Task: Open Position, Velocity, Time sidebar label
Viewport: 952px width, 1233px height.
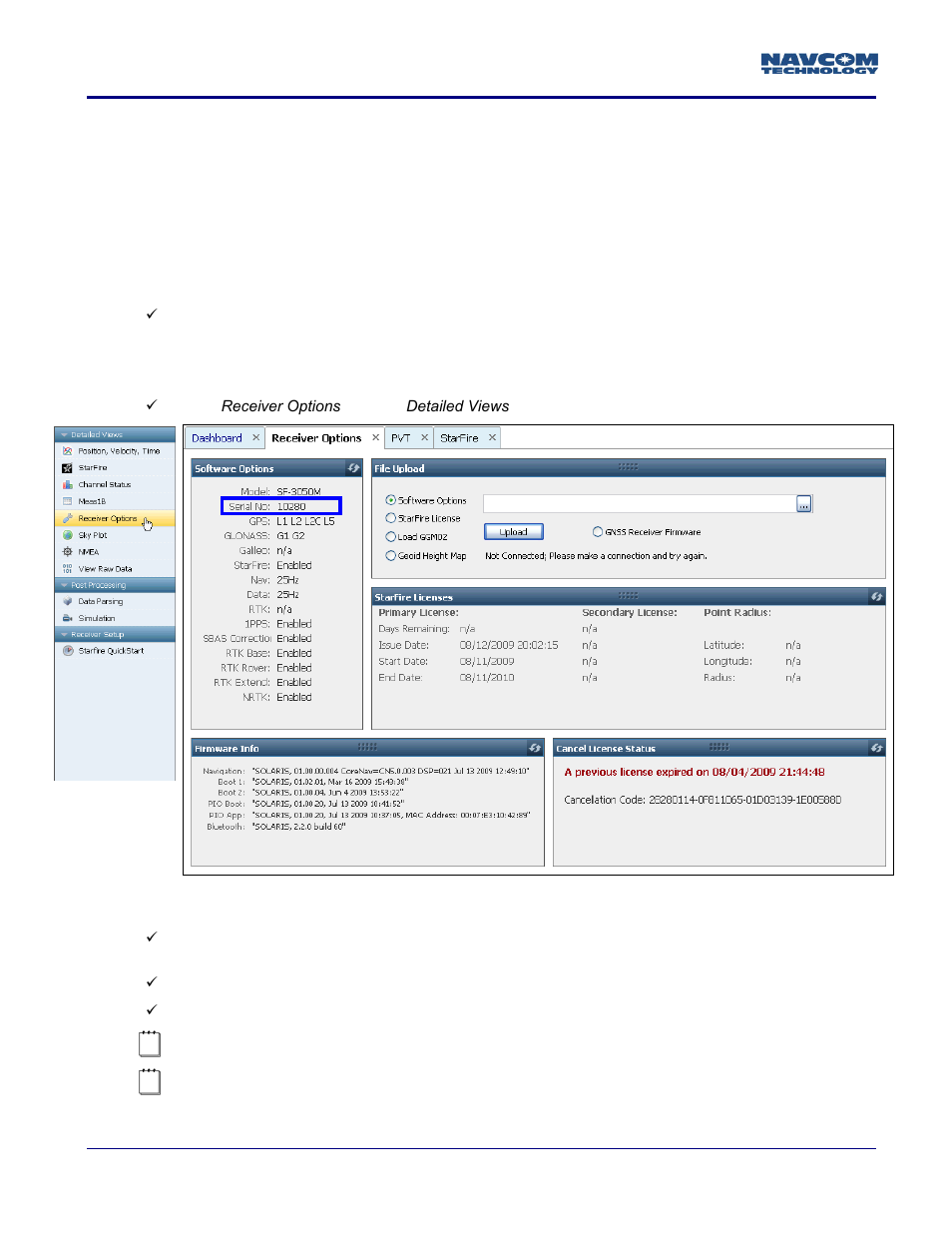Action: point(119,451)
